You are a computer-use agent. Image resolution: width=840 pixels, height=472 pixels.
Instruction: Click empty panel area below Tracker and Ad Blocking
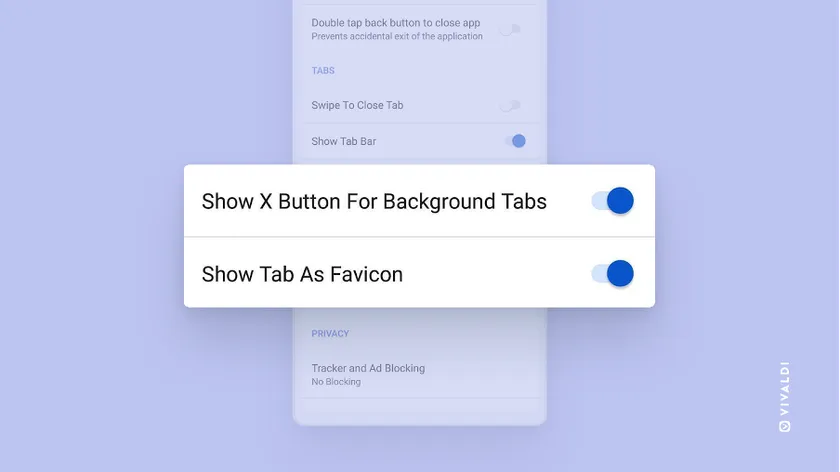[x=419, y=411]
